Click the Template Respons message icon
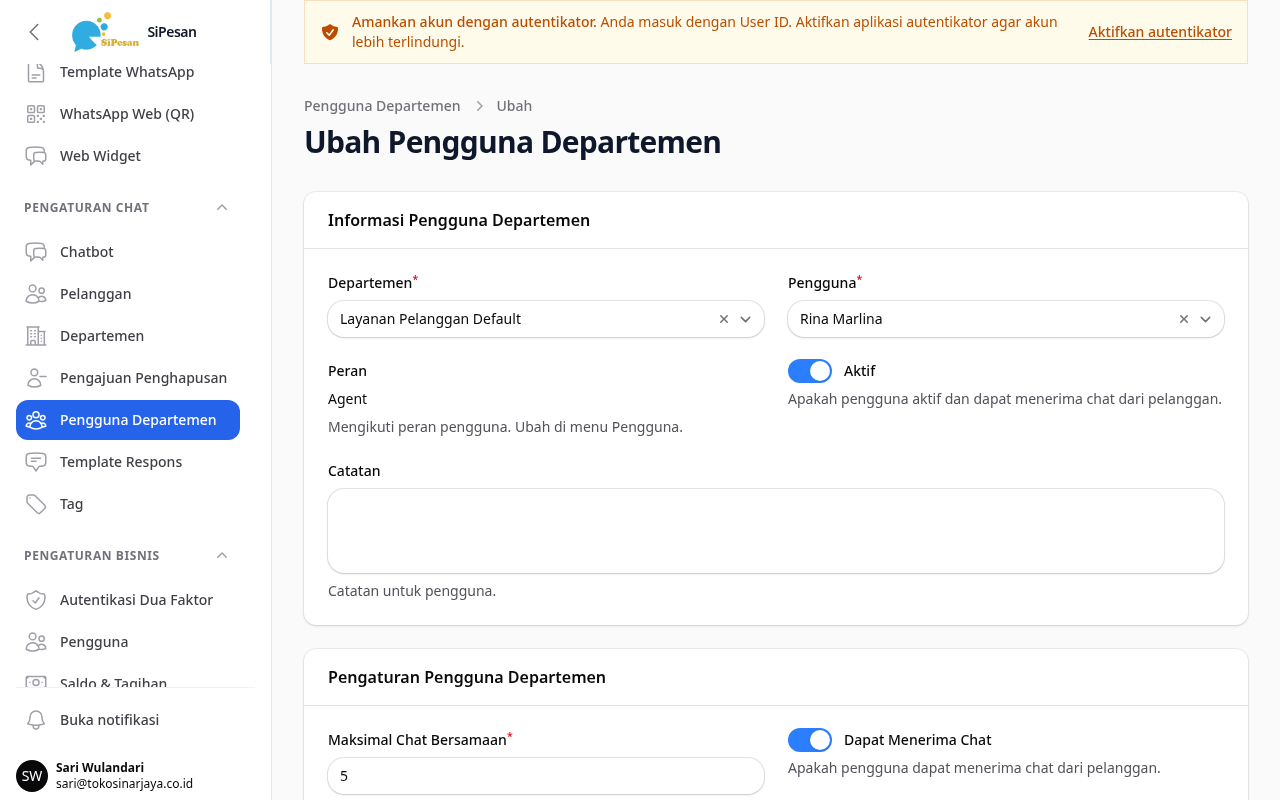 coord(36,462)
